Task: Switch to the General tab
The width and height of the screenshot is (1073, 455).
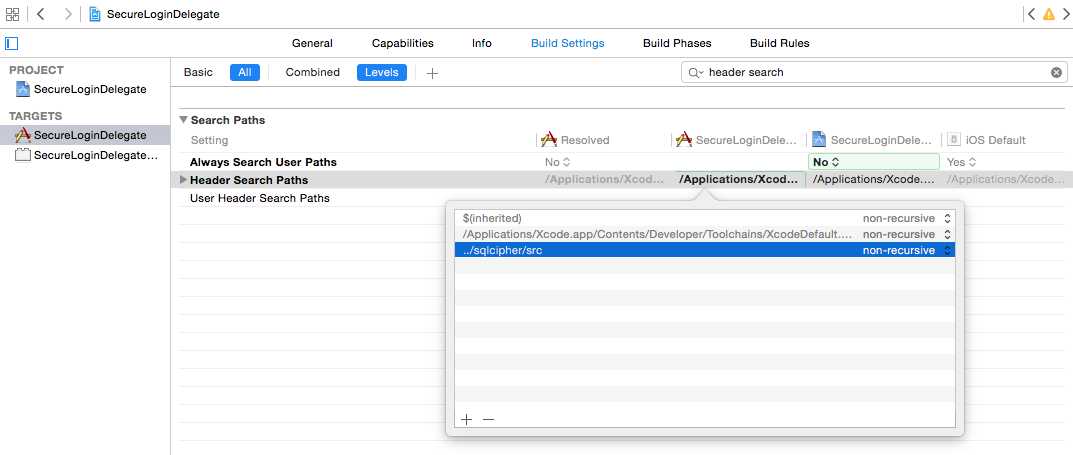Action: pos(312,43)
